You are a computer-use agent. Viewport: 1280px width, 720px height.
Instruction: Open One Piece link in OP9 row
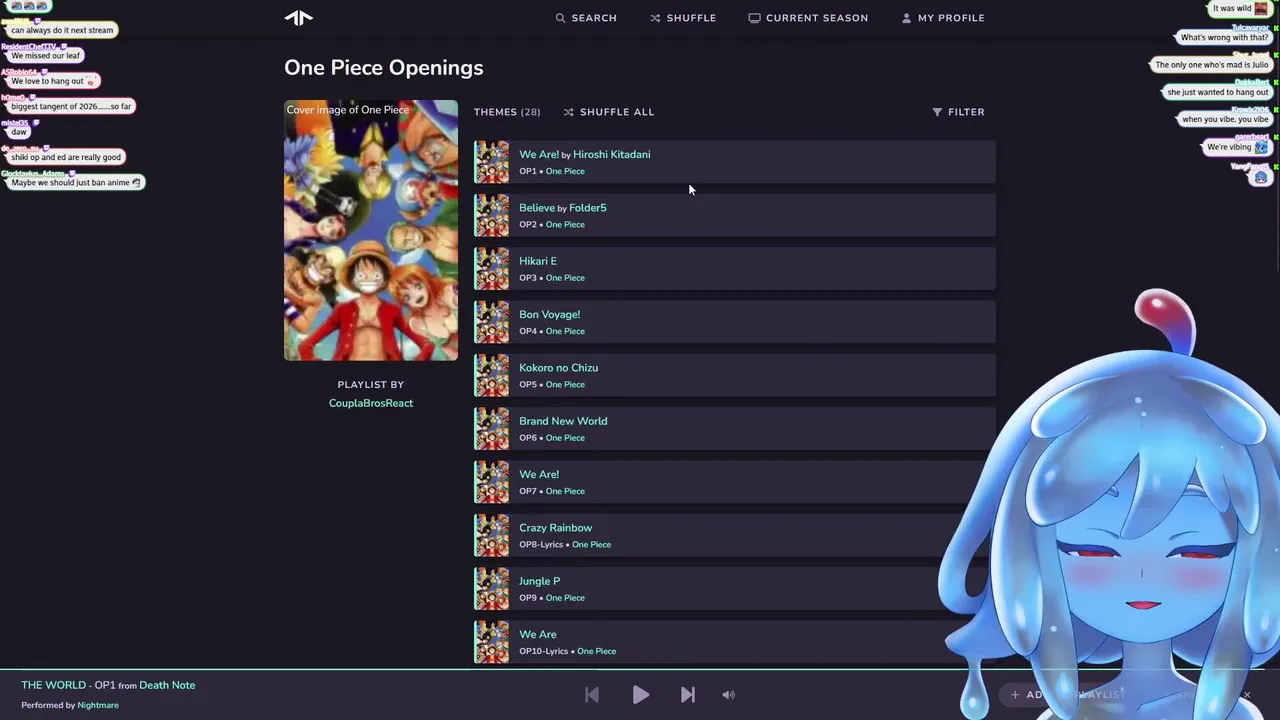(565, 598)
